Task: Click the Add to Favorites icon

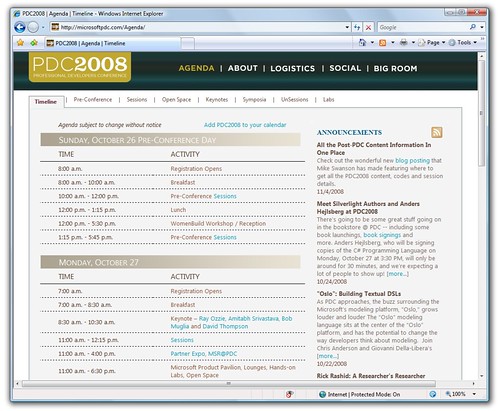Action: click(x=34, y=43)
